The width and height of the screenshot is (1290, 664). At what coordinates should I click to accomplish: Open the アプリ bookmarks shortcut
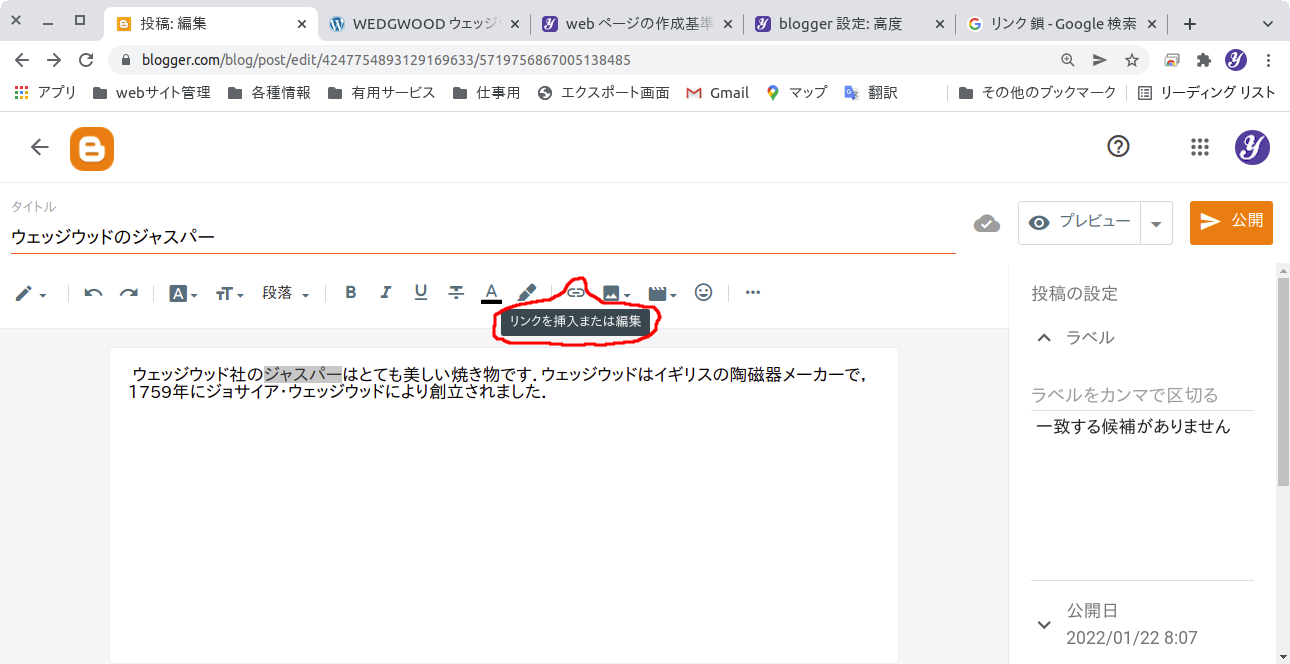click(x=45, y=92)
